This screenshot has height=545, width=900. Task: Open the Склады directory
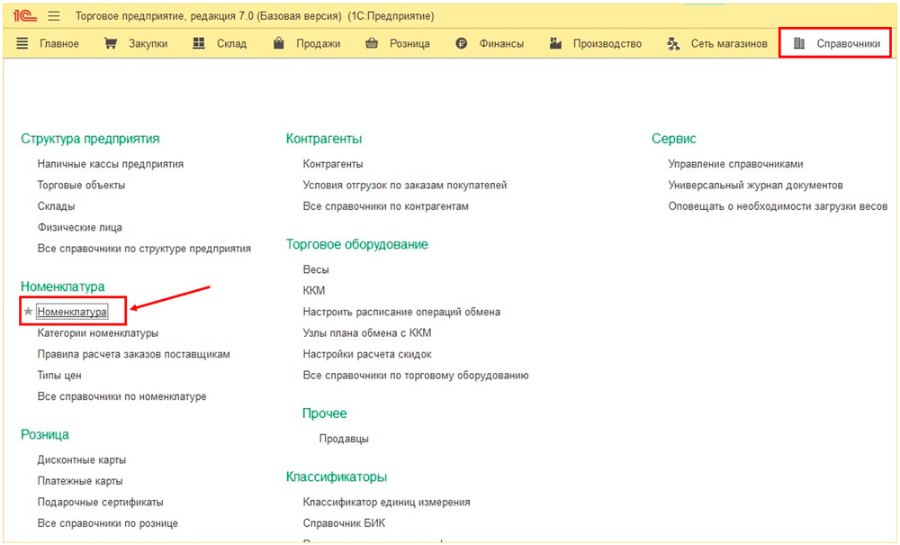(x=56, y=207)
